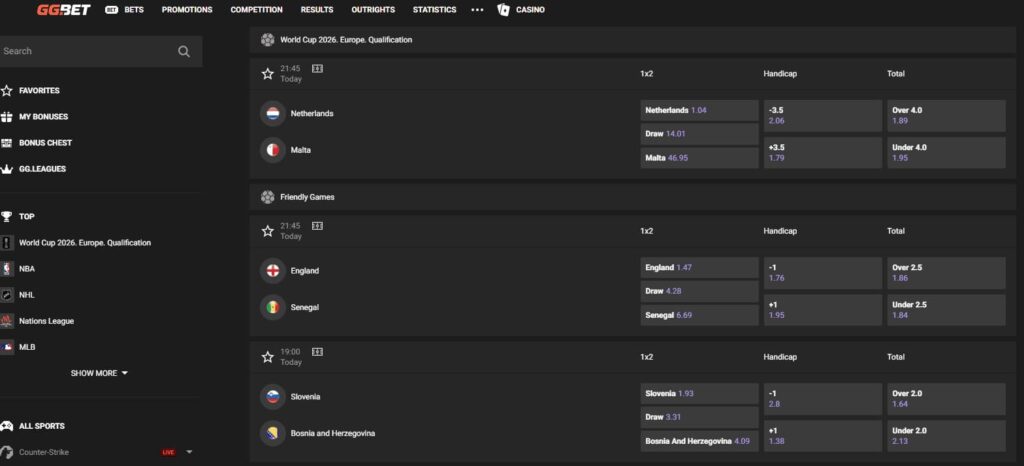Open the Bets tab
Image resolution: width=1024 pixels, height=466 pixels.
(x=124, y=10)
